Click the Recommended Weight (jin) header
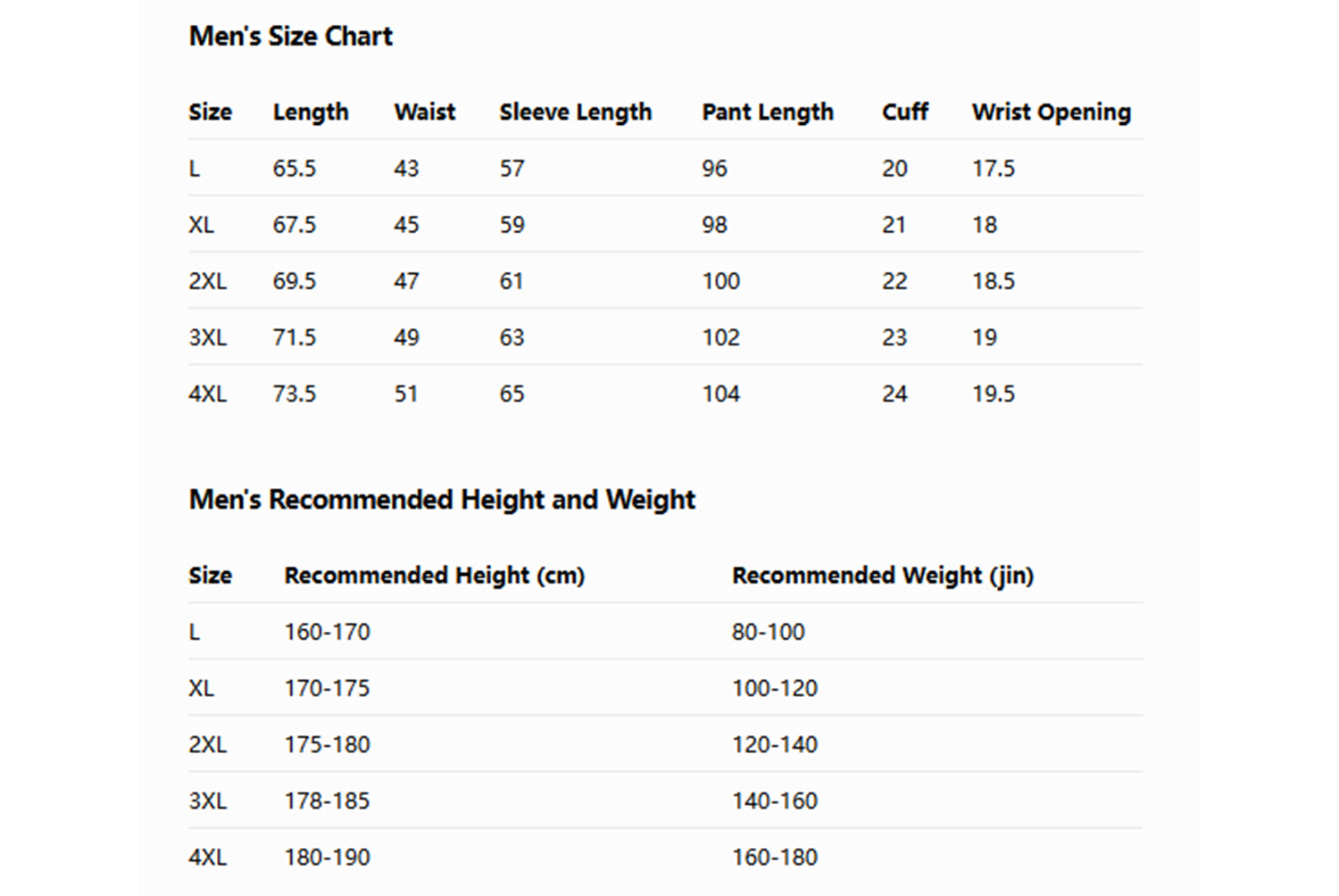The height and width of the screenshot is (896, 1339). (x=882, y=576)
